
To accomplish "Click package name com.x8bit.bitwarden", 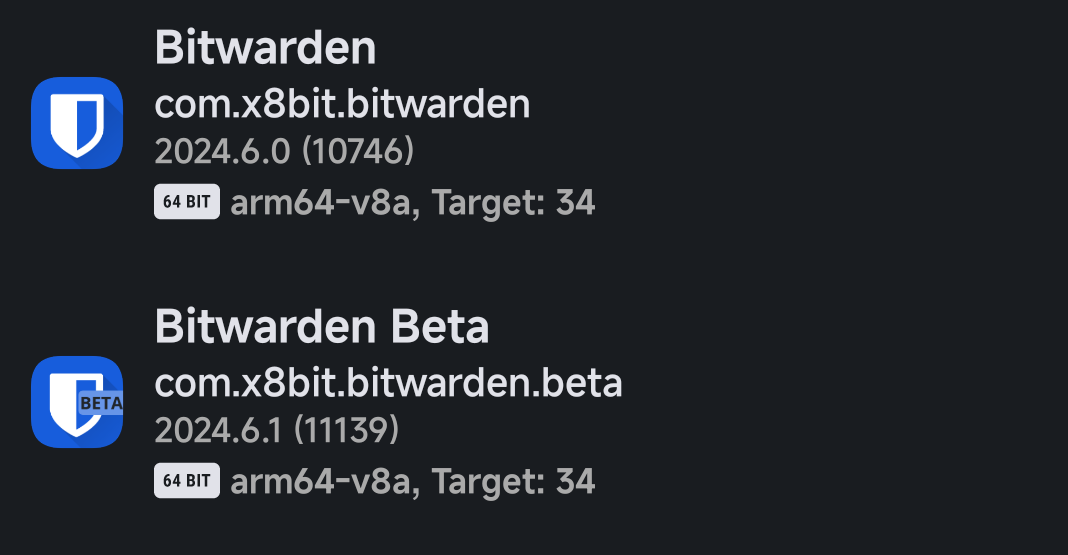I will click(x=342, y=104).
